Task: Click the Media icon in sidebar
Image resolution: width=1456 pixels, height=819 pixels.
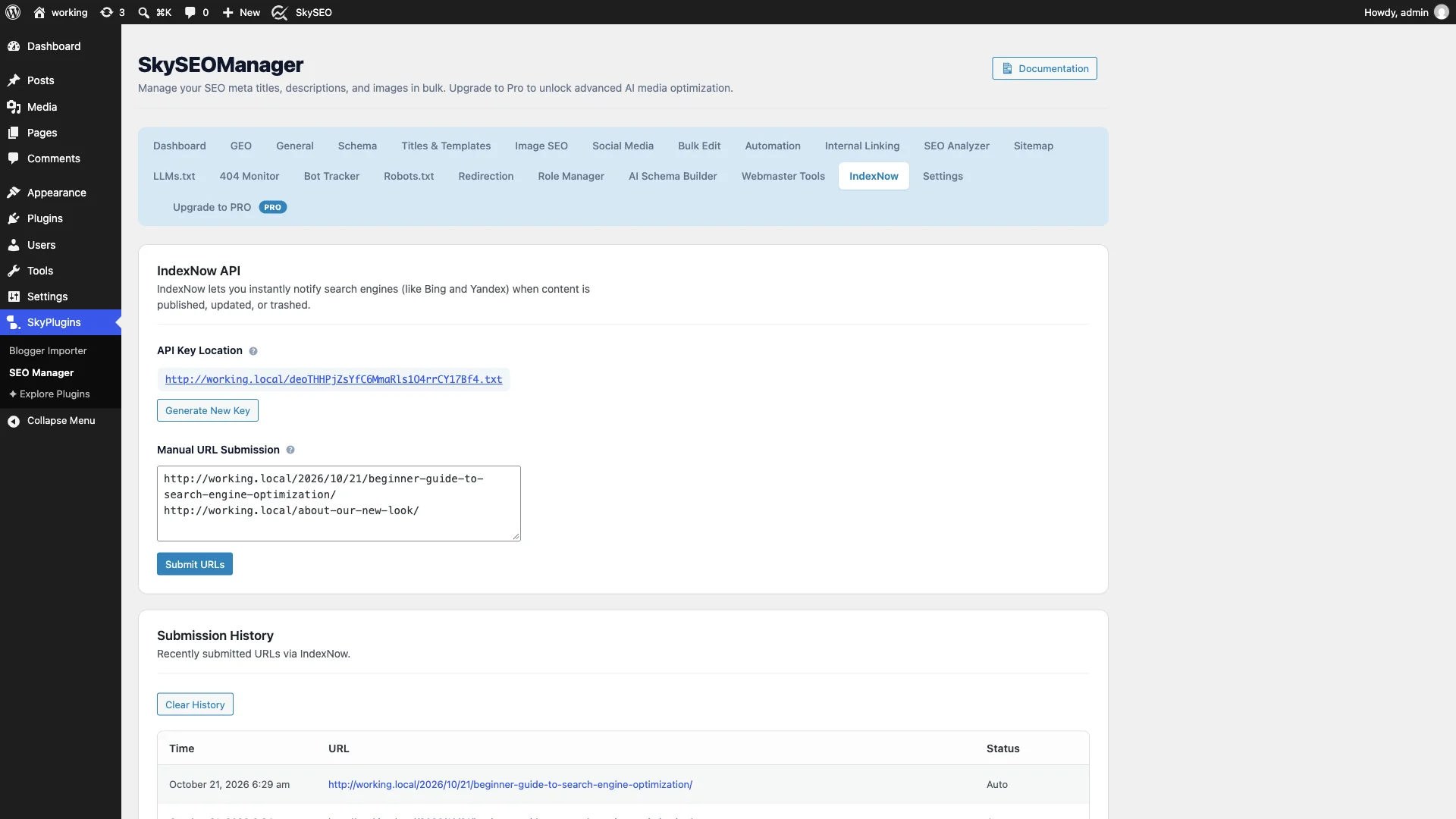Action: pyautogui.click(x=14, y=107)
